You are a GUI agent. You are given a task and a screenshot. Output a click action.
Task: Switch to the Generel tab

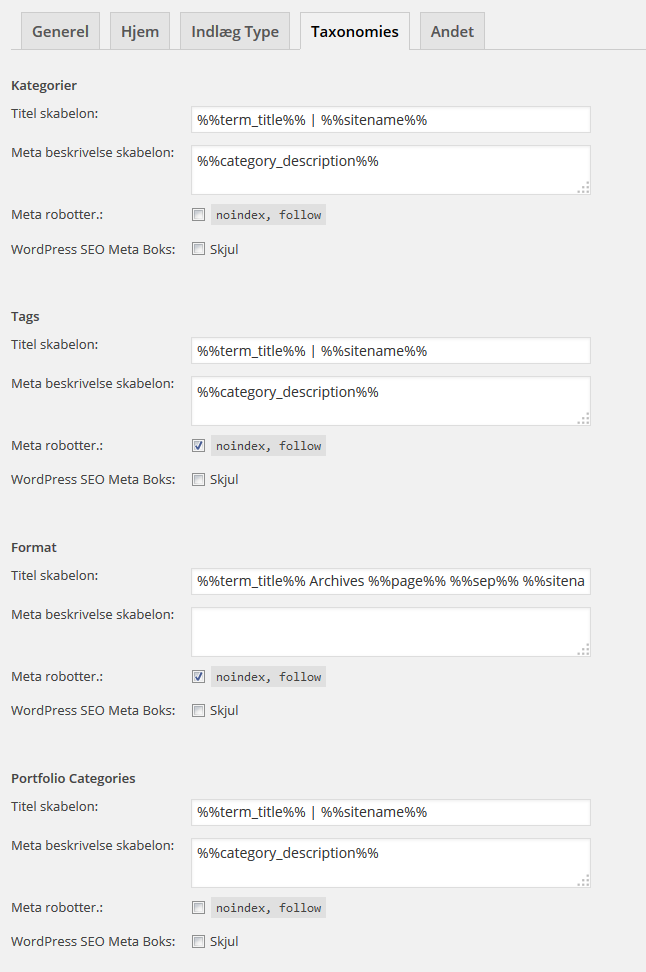[60, 31]
